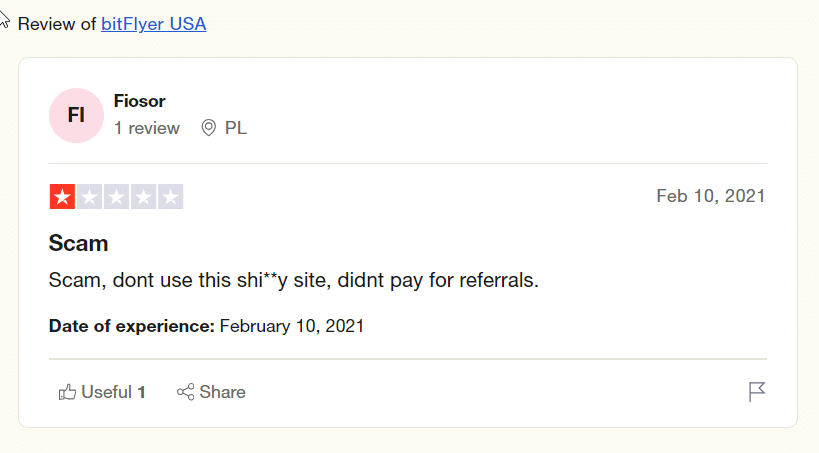Open reviewer Fiosor's profile name

coord(139,101)
